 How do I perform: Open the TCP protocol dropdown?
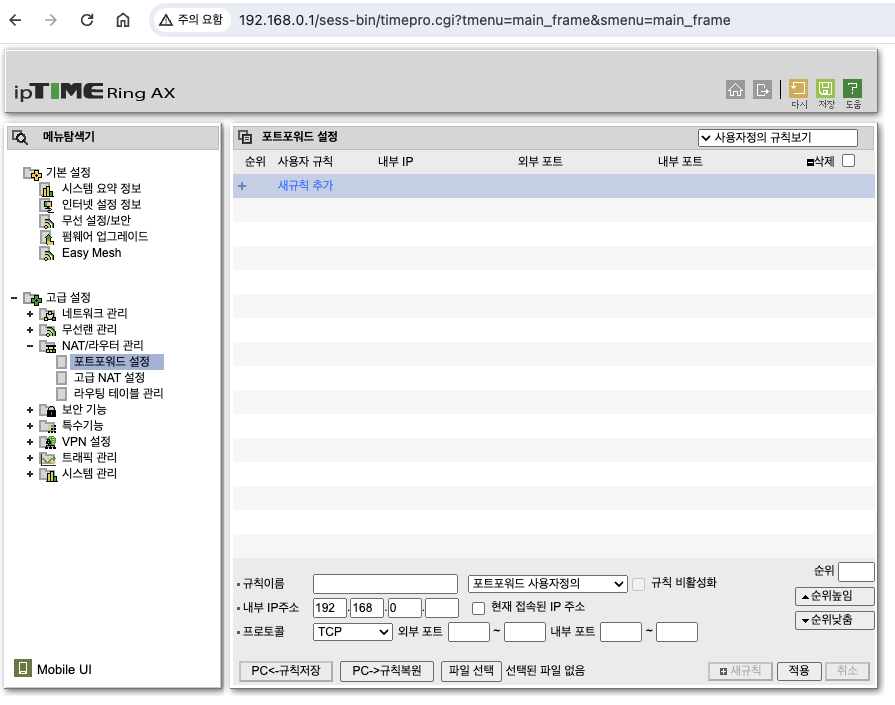(352, 632)
